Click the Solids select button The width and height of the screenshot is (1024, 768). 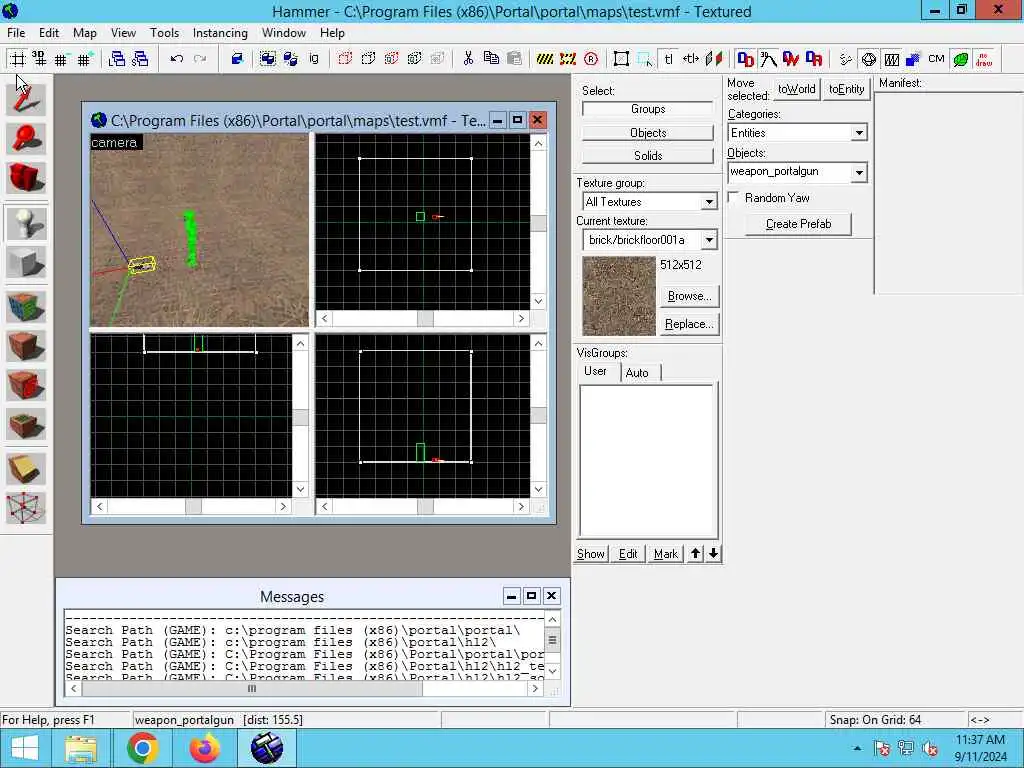[x=648, y=155]
